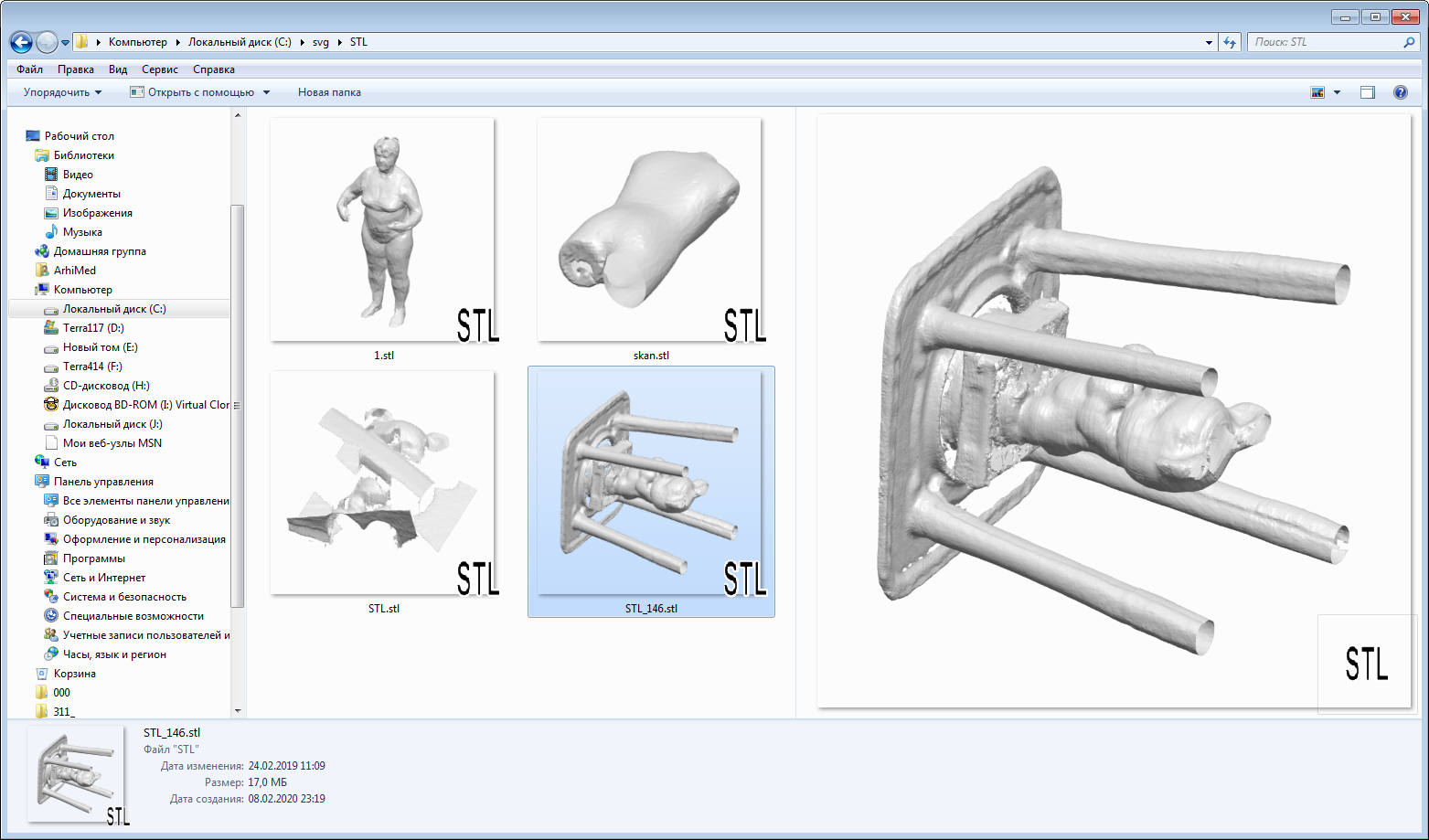This screenshot has width=1429, height=840.
Task: Open the Справка menu
Action: pos(214,69)
